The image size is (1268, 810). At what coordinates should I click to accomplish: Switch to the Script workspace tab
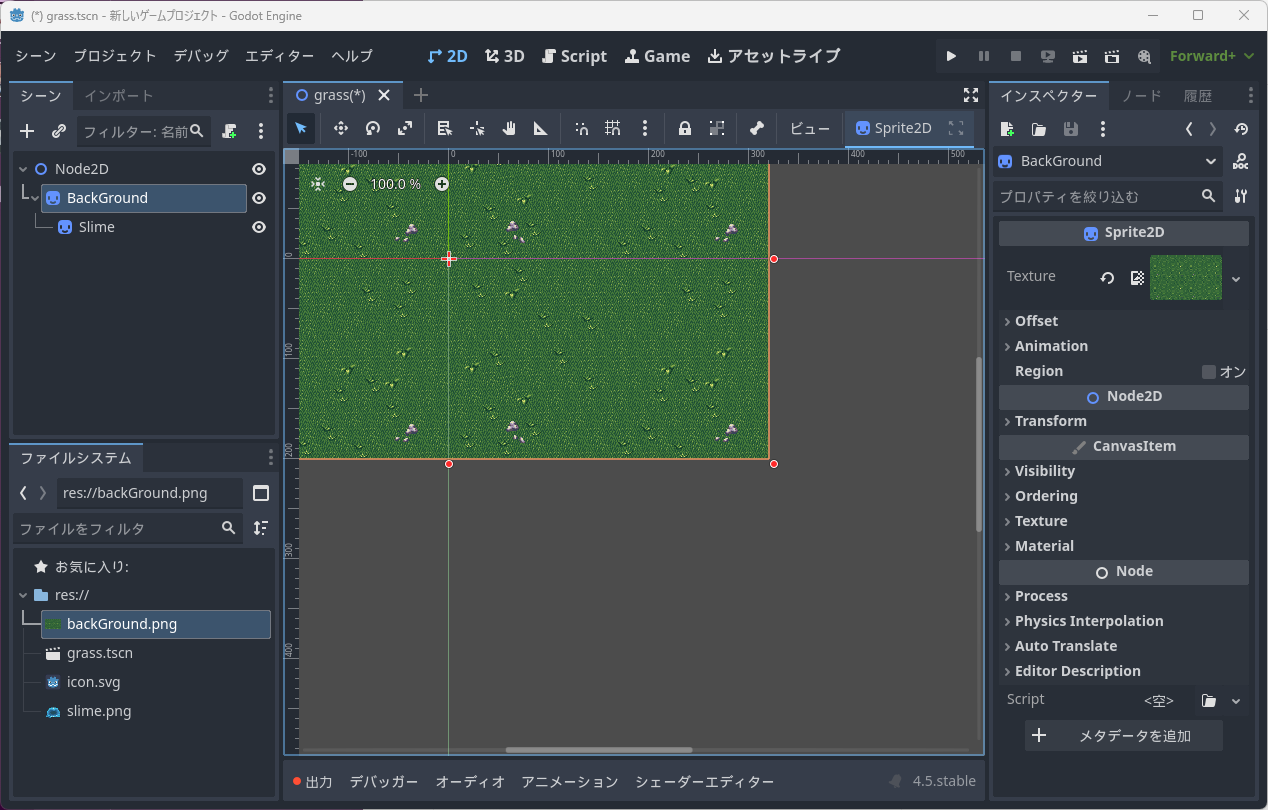pos(574,56)
